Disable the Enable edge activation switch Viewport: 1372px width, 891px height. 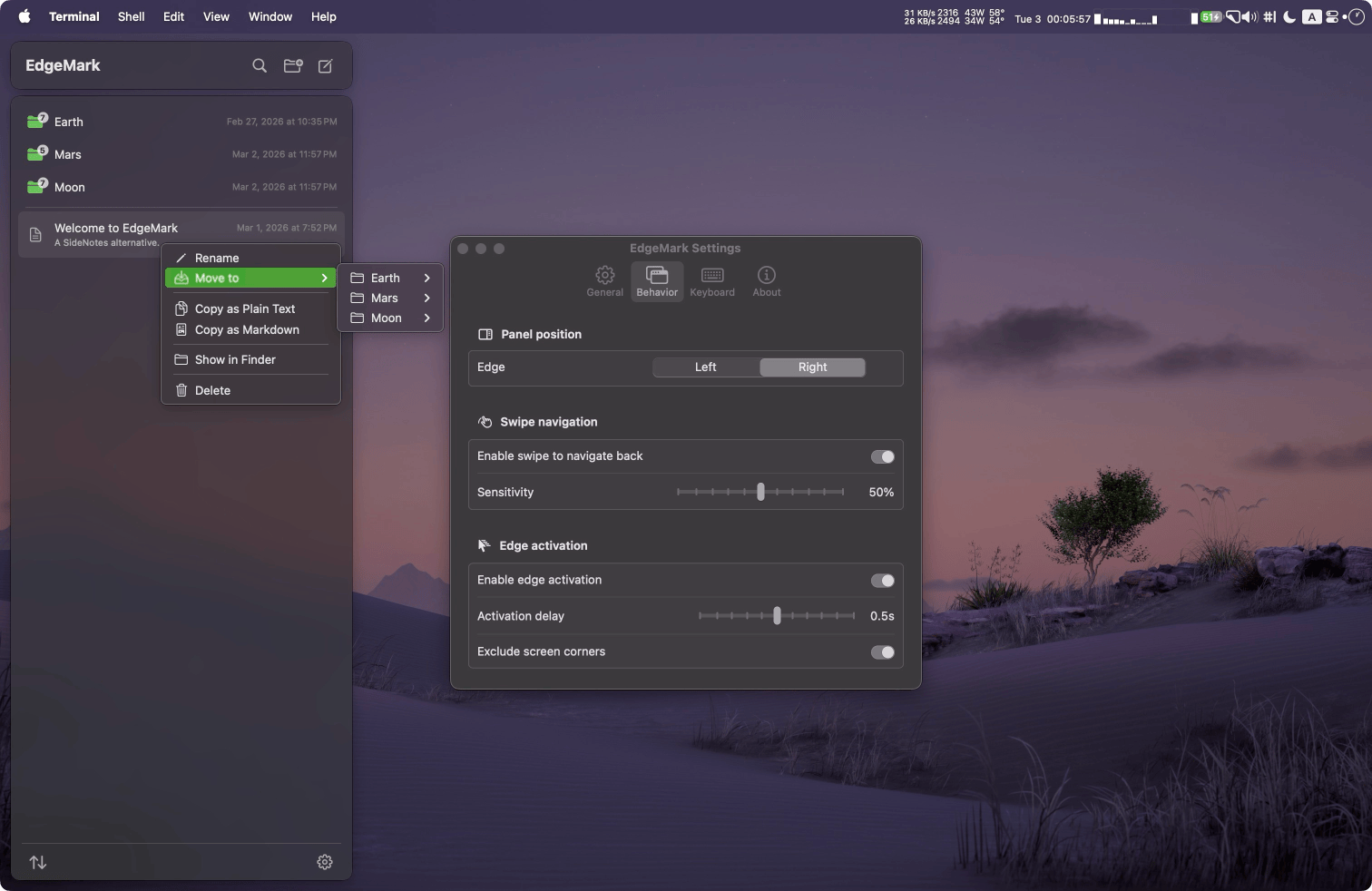(882, 581)
